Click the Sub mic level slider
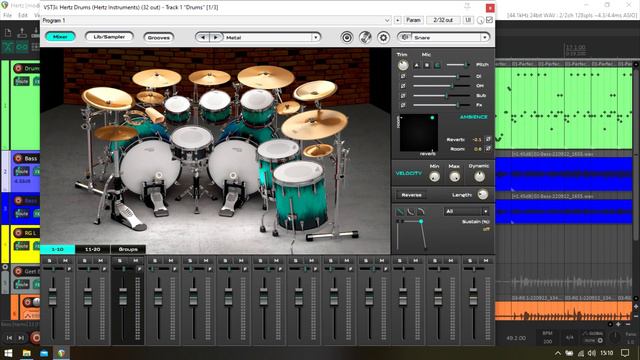The image size is (640, 360). [x=441, y=96]
